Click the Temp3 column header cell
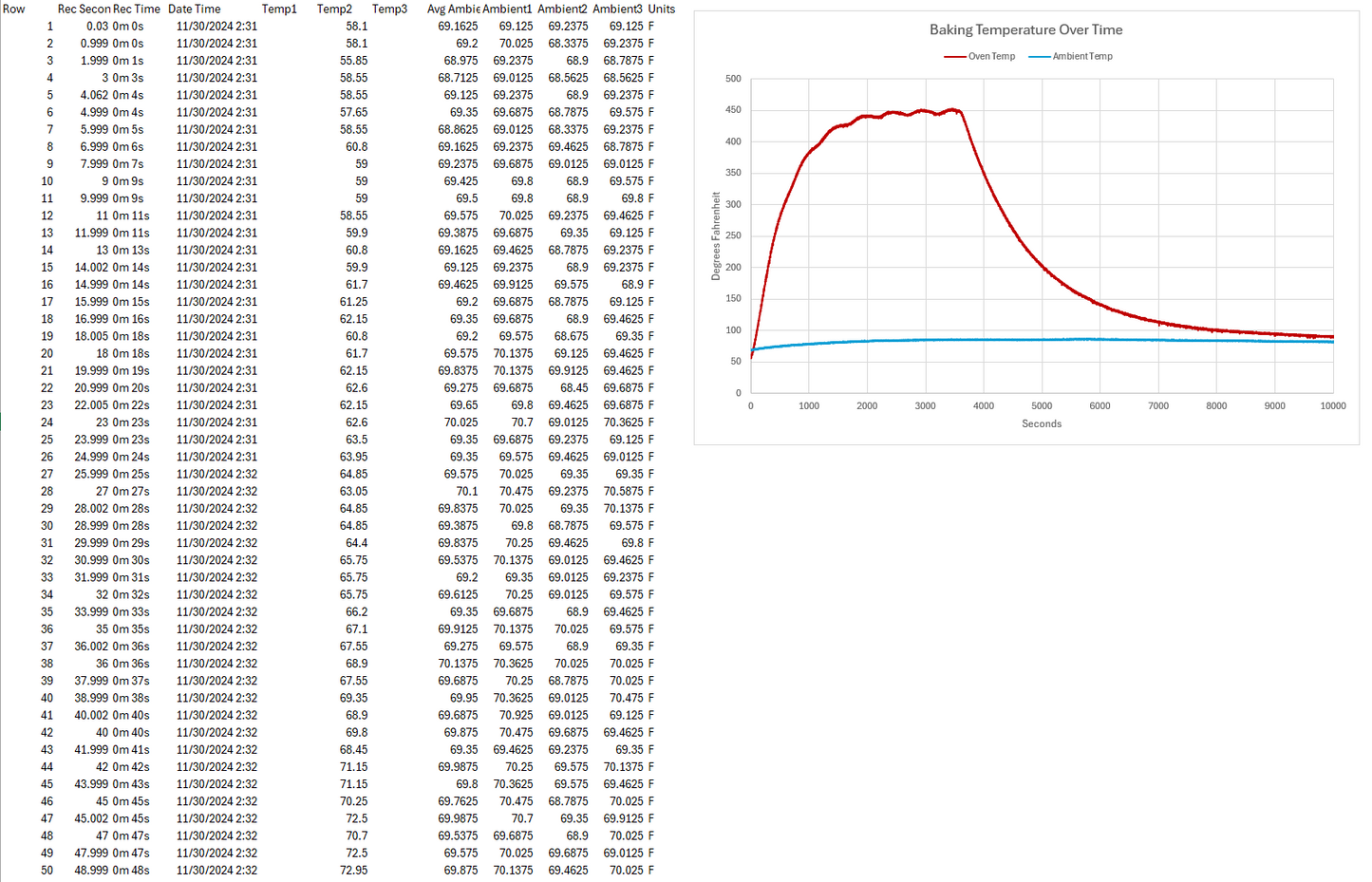 (x=389, y=9)
